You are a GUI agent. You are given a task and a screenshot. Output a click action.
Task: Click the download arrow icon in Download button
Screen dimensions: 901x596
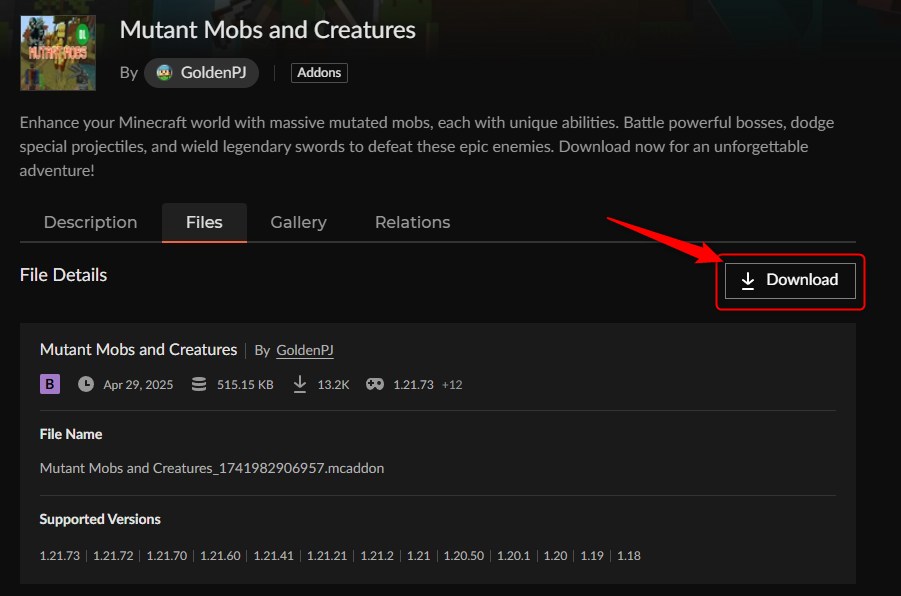(748, 280)
